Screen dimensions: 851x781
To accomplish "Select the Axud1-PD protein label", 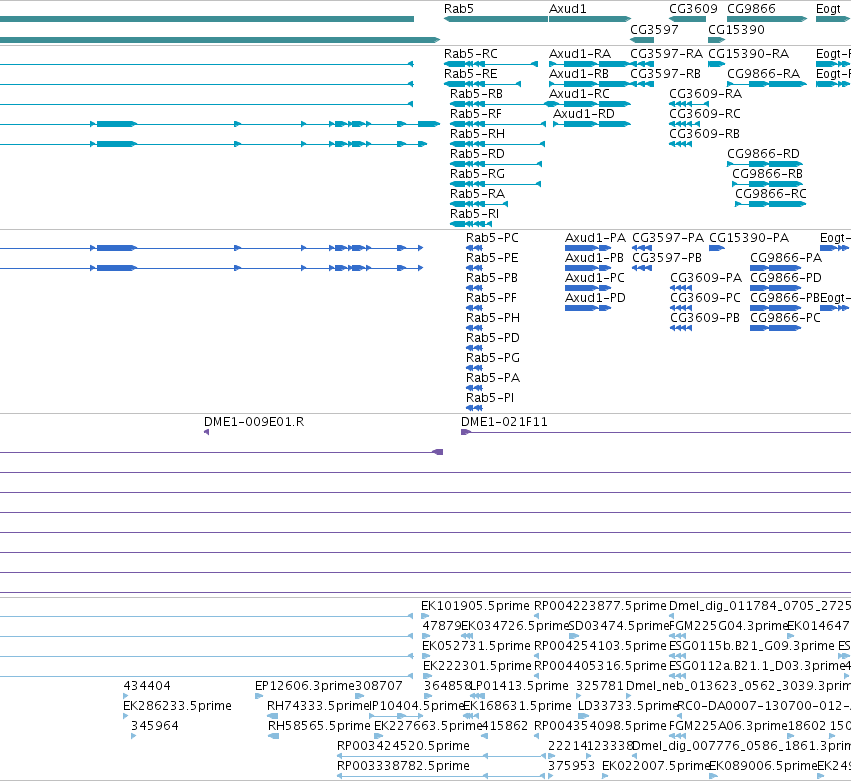I will click(595, 298).
